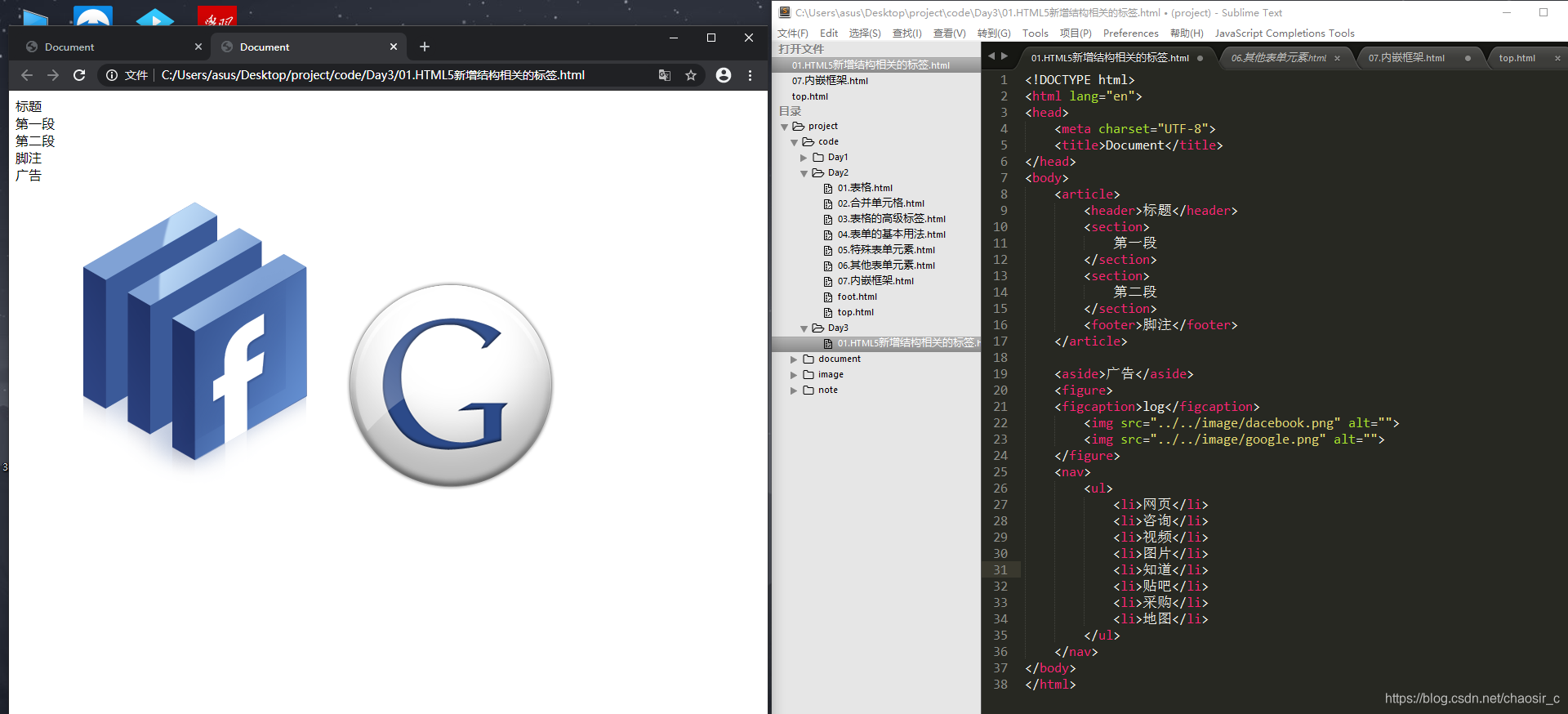Image resolution: width=1568 pixels, height=714 pixels.
Task: Switch to 06.其他表单元素.html editor tab
Action: click(1278, 58)
